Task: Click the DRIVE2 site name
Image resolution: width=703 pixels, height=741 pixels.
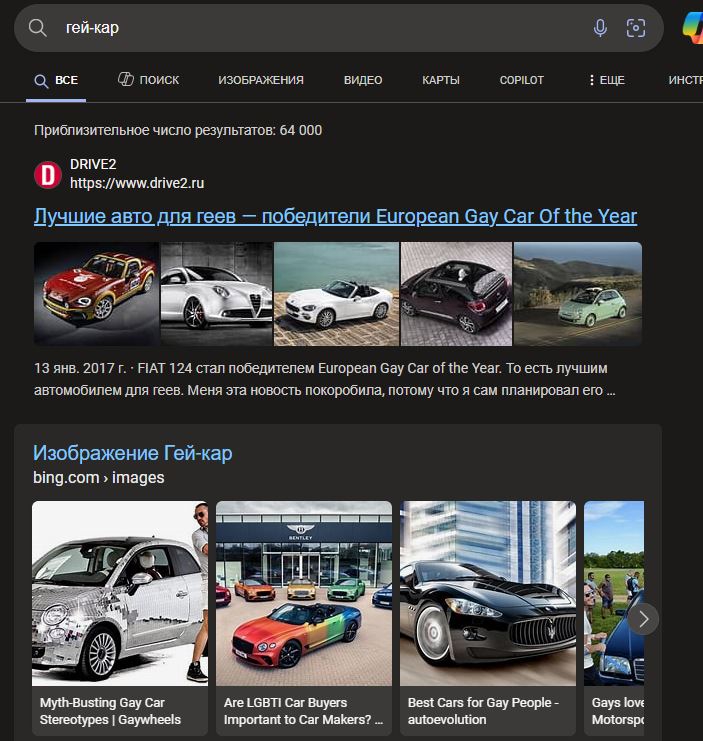Action: point(93,164)
